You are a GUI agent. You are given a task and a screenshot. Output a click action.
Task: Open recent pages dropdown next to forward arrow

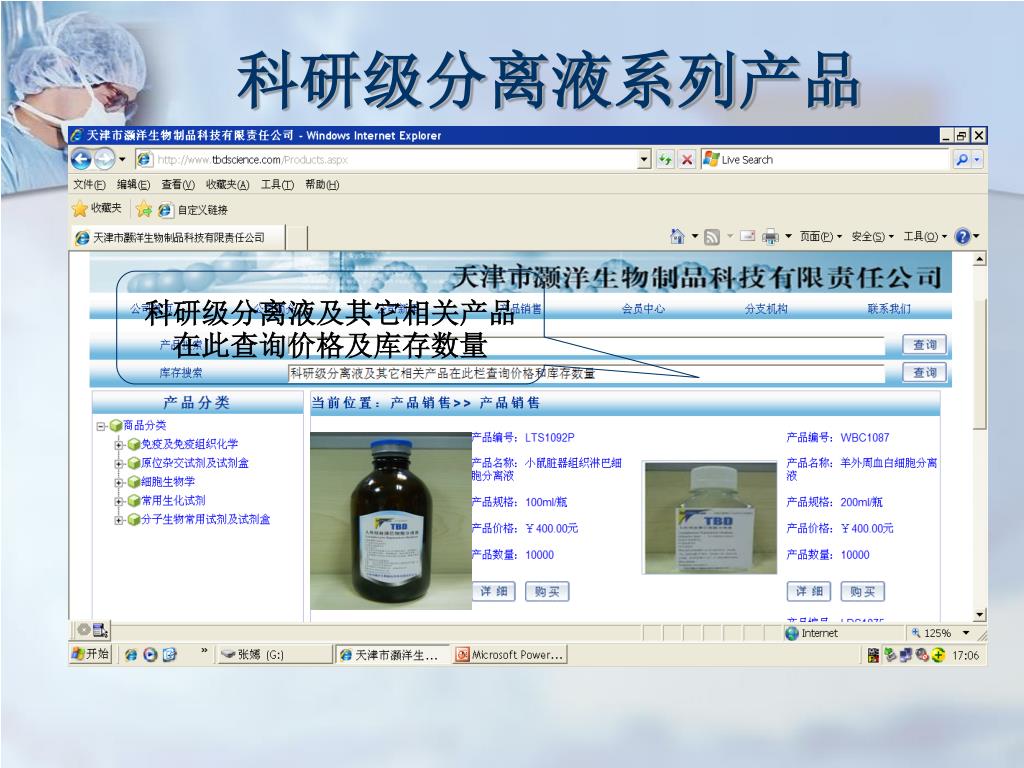[x=122, y=160]
